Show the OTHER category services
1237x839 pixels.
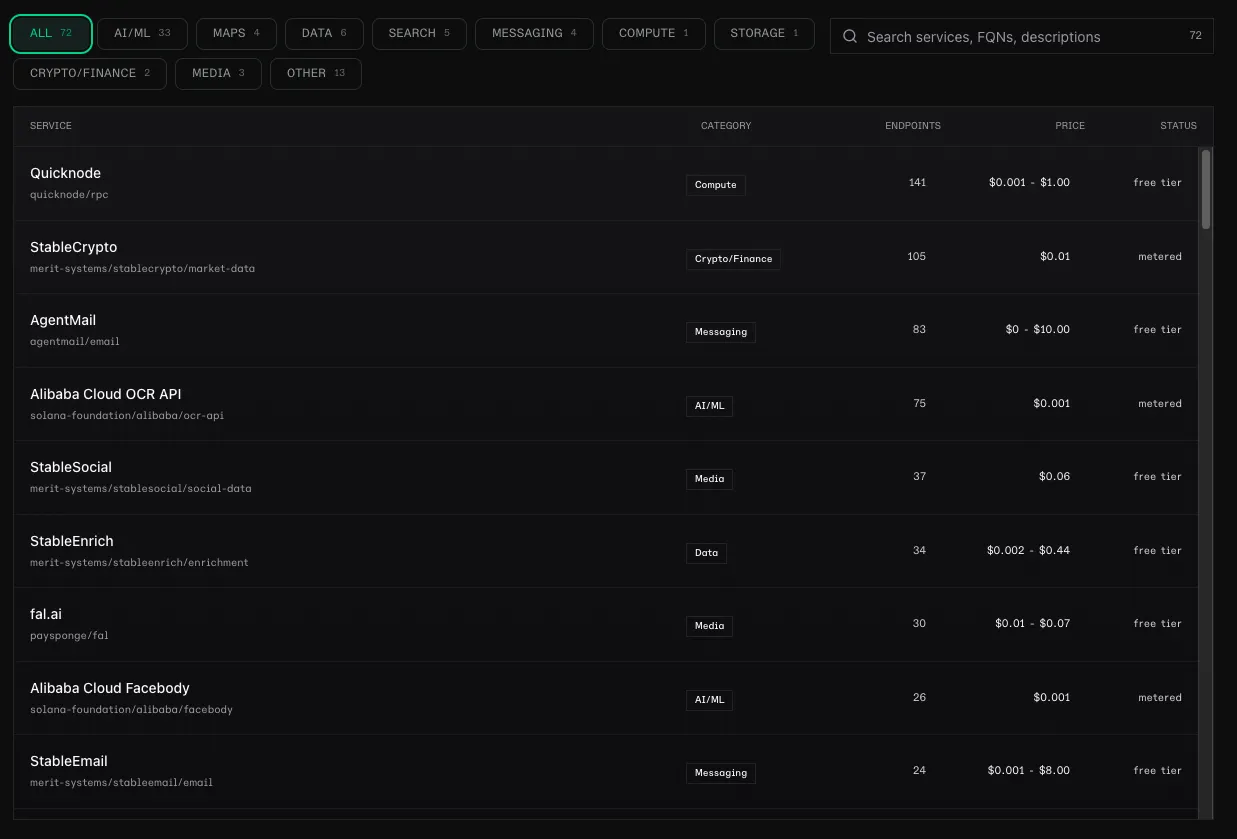[x=316, y=73]
